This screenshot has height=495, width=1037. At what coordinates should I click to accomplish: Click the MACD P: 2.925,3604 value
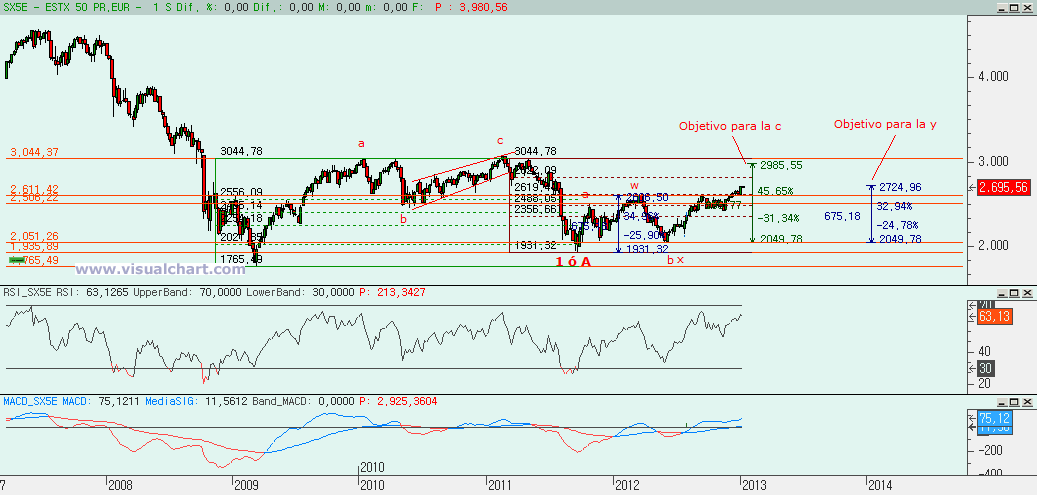click(398, 402)
